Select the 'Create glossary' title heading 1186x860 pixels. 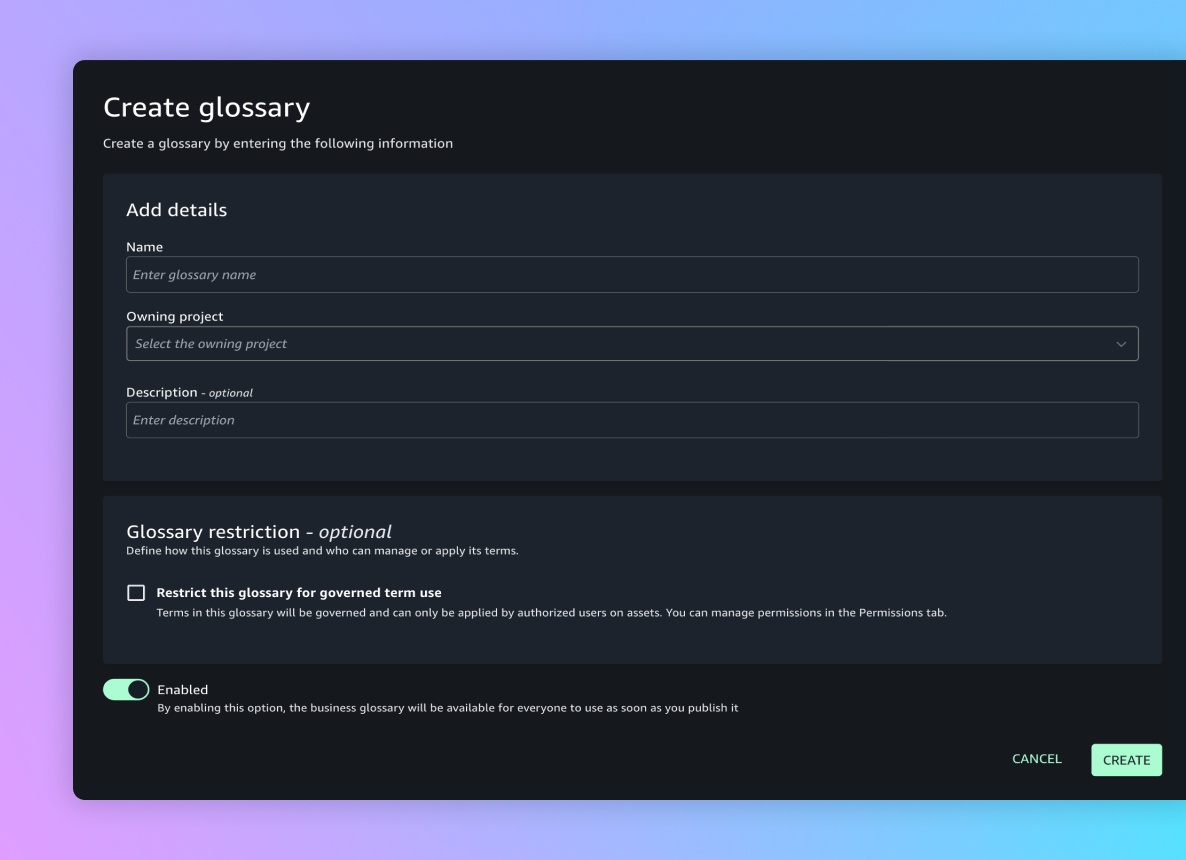206,107
